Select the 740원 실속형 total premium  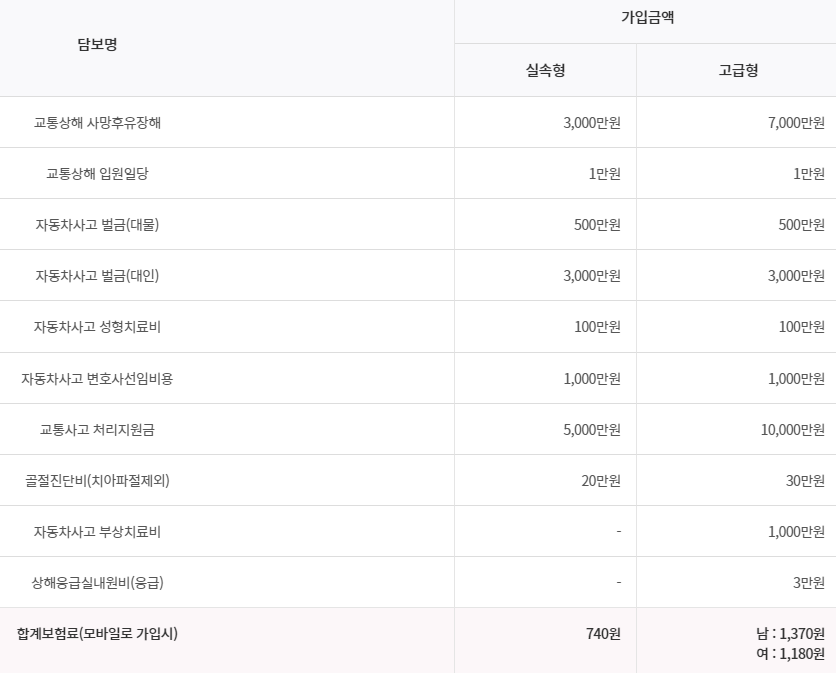tap(603, 634)
